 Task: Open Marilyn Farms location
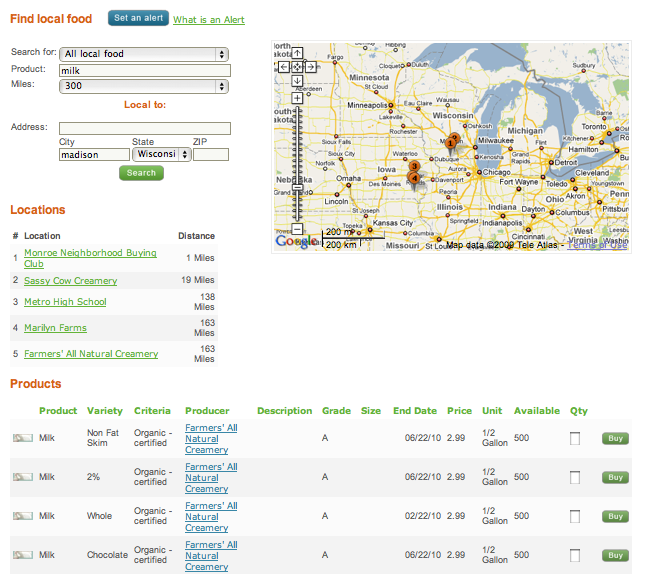[x=55, y=328]
